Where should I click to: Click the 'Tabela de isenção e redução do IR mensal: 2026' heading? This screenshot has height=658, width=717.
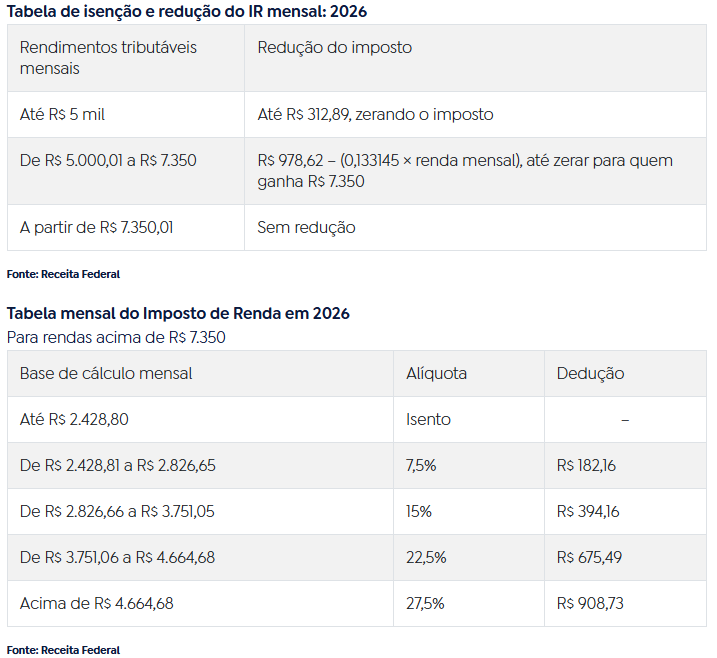[x=186, y=11]
